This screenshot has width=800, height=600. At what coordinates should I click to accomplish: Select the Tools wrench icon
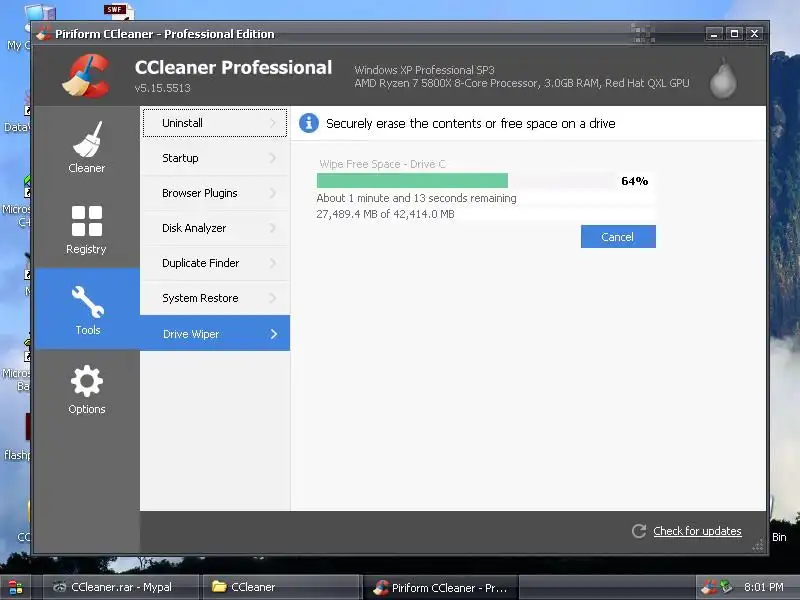point(88,302)
